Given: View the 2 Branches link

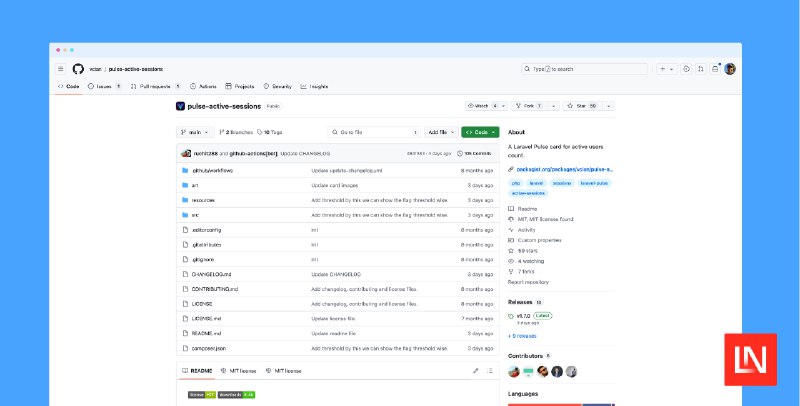Looking at the screenshot, I should (236, 132).
